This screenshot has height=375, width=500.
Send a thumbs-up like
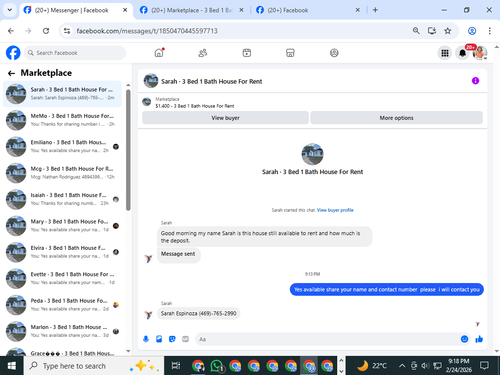(479, 339)
